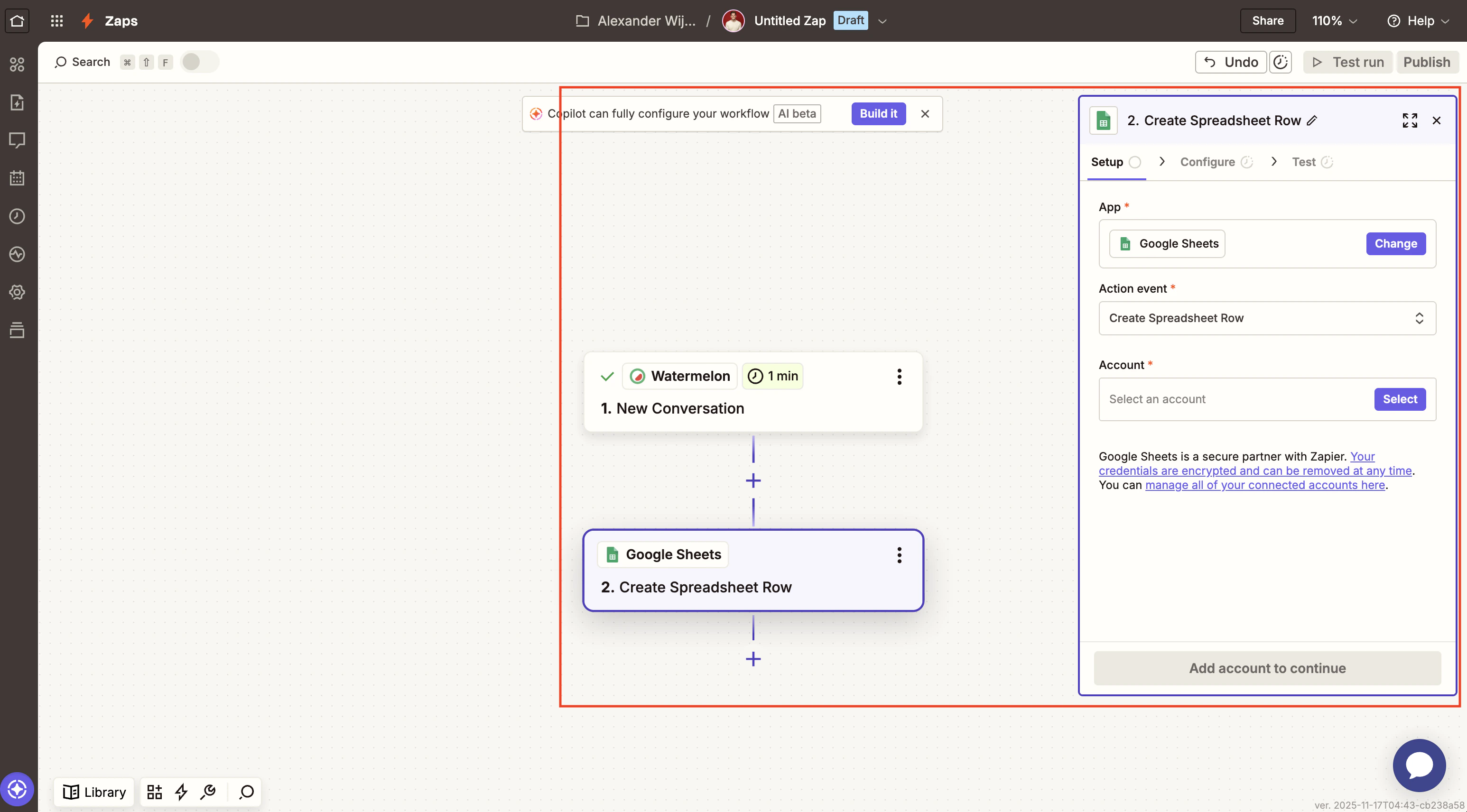Dismiss the Copilot banner
The height and width of the screenshot is (812, 1467).
pyautogui.click(x=926, y=114)
